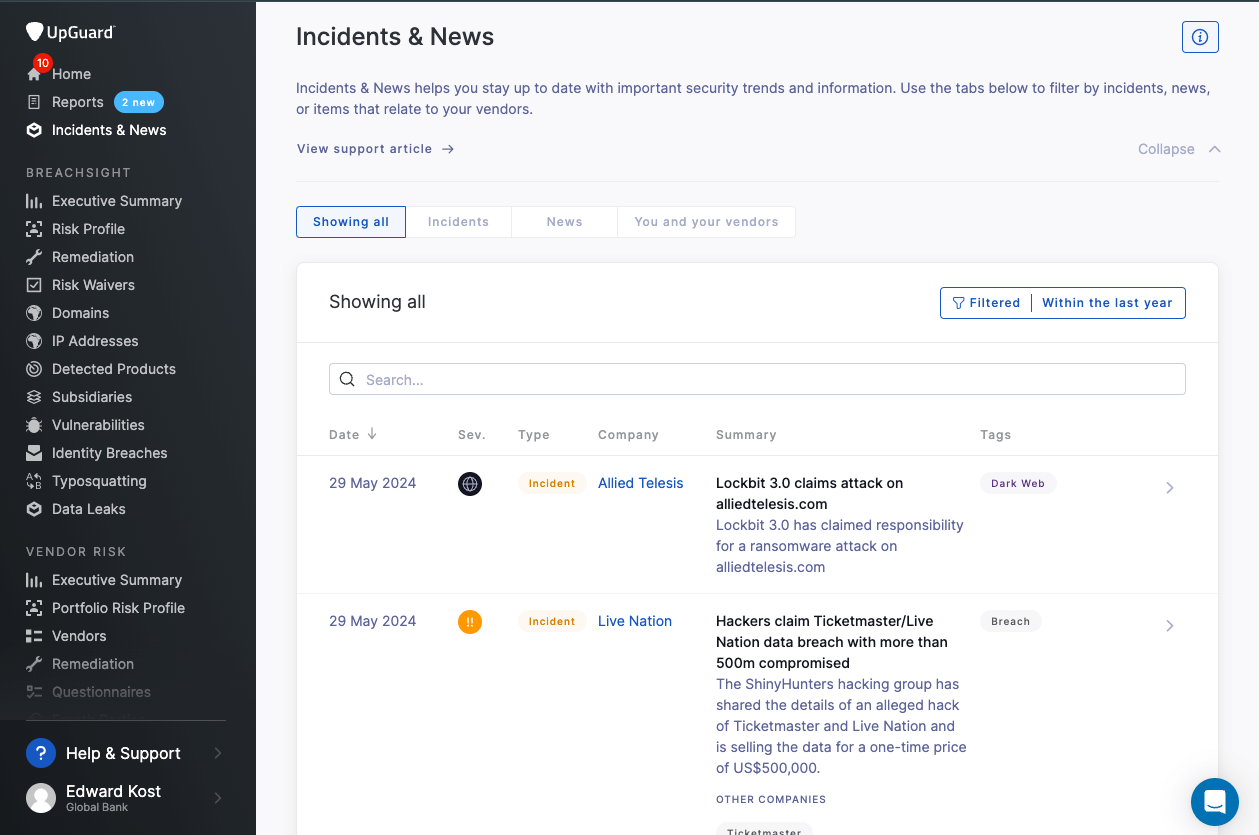Click the BreachSight Remediation wrench icon
The height and width of the screenshot is (835, 1259).
coord(34,257)
